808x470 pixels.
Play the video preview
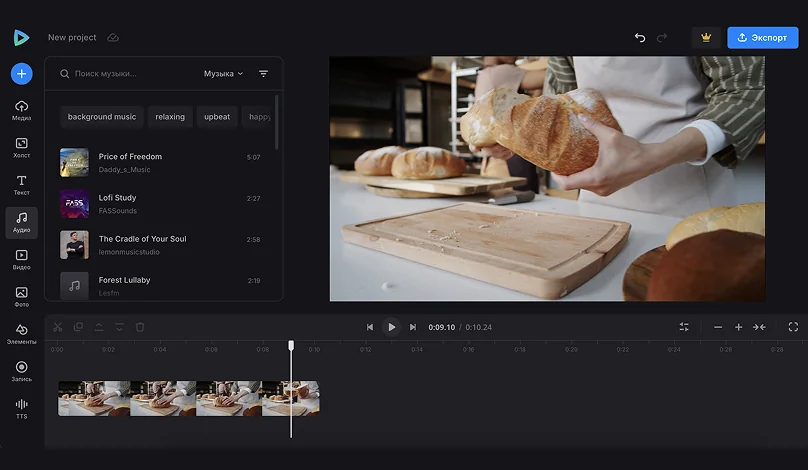click(x=392, y=327)
